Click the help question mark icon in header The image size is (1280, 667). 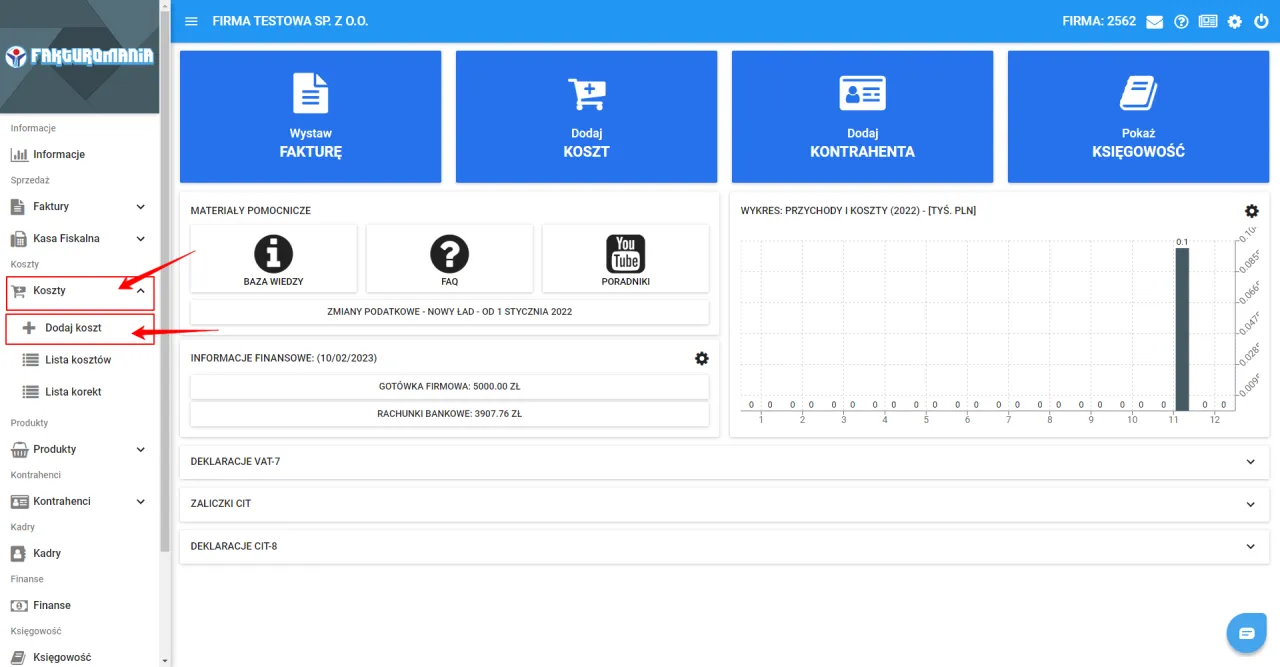click(1181, 22)
